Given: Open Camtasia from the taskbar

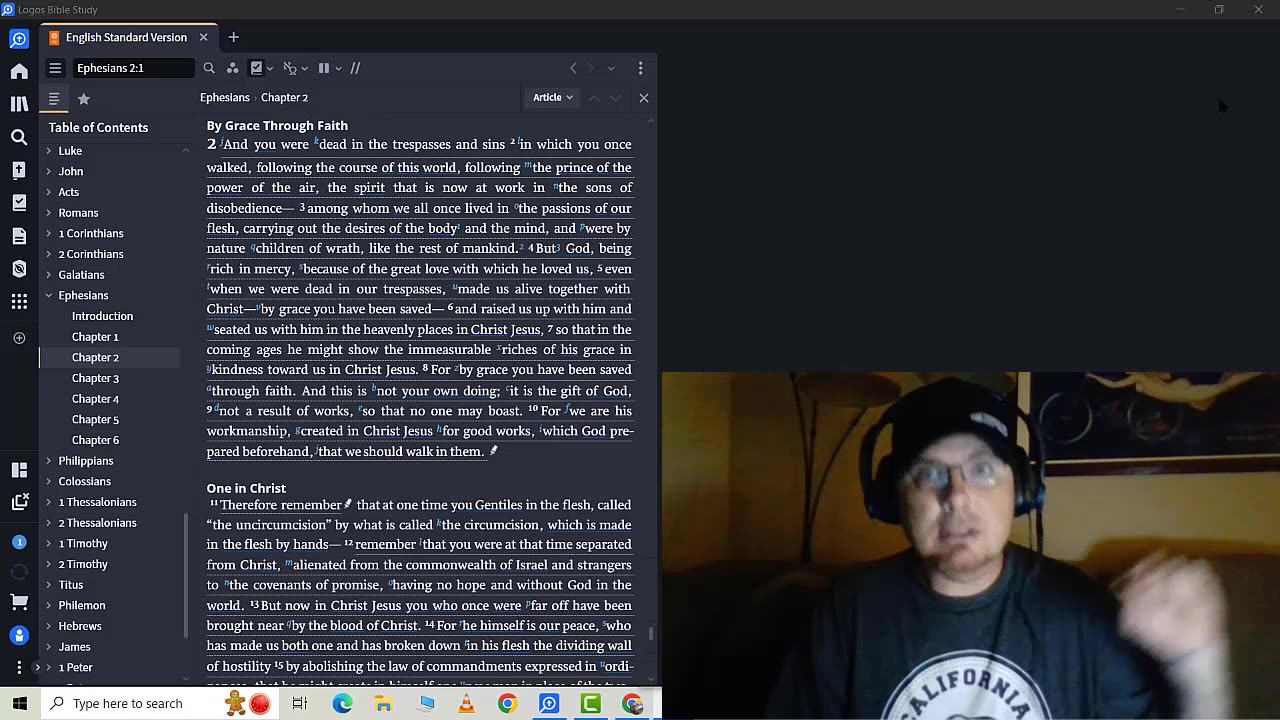Looking at the screenshot, I should [591, 704].
